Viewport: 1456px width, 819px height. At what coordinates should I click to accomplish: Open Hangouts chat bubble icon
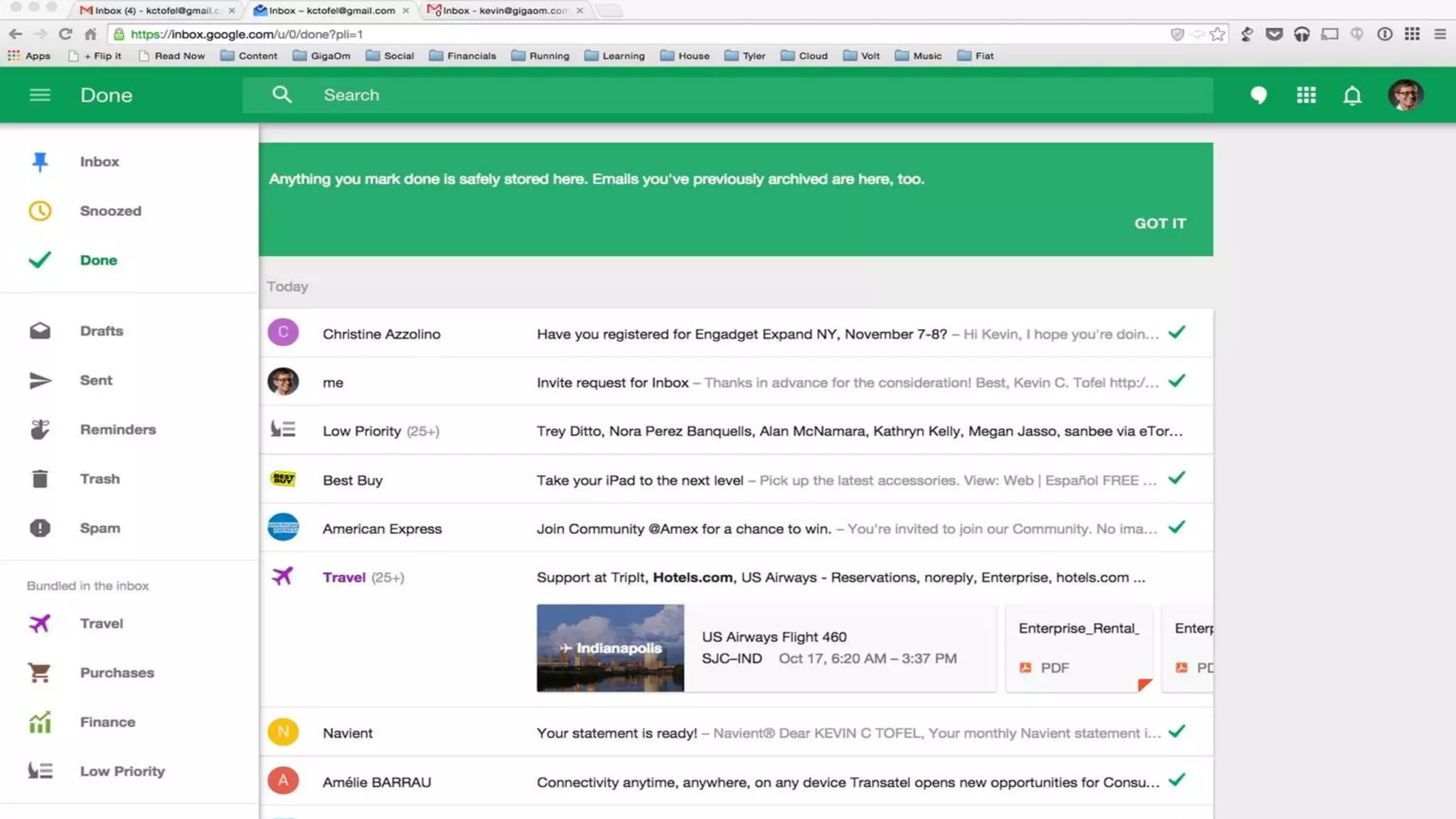1258,95
